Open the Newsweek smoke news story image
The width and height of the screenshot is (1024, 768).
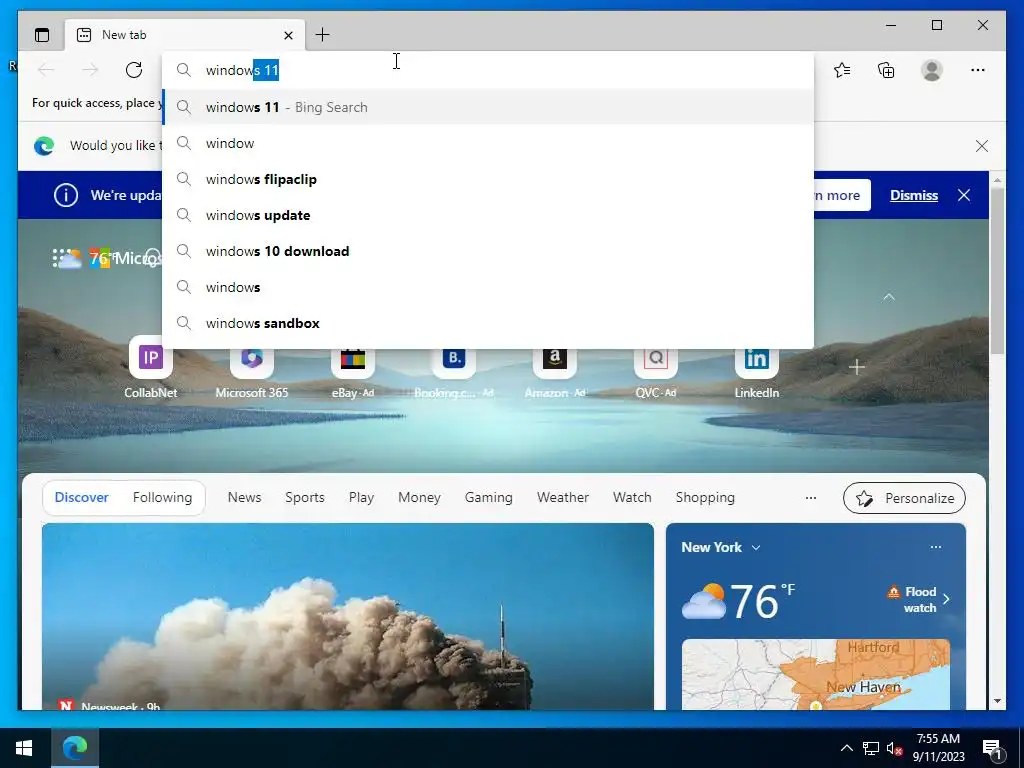tap(347, 616)
